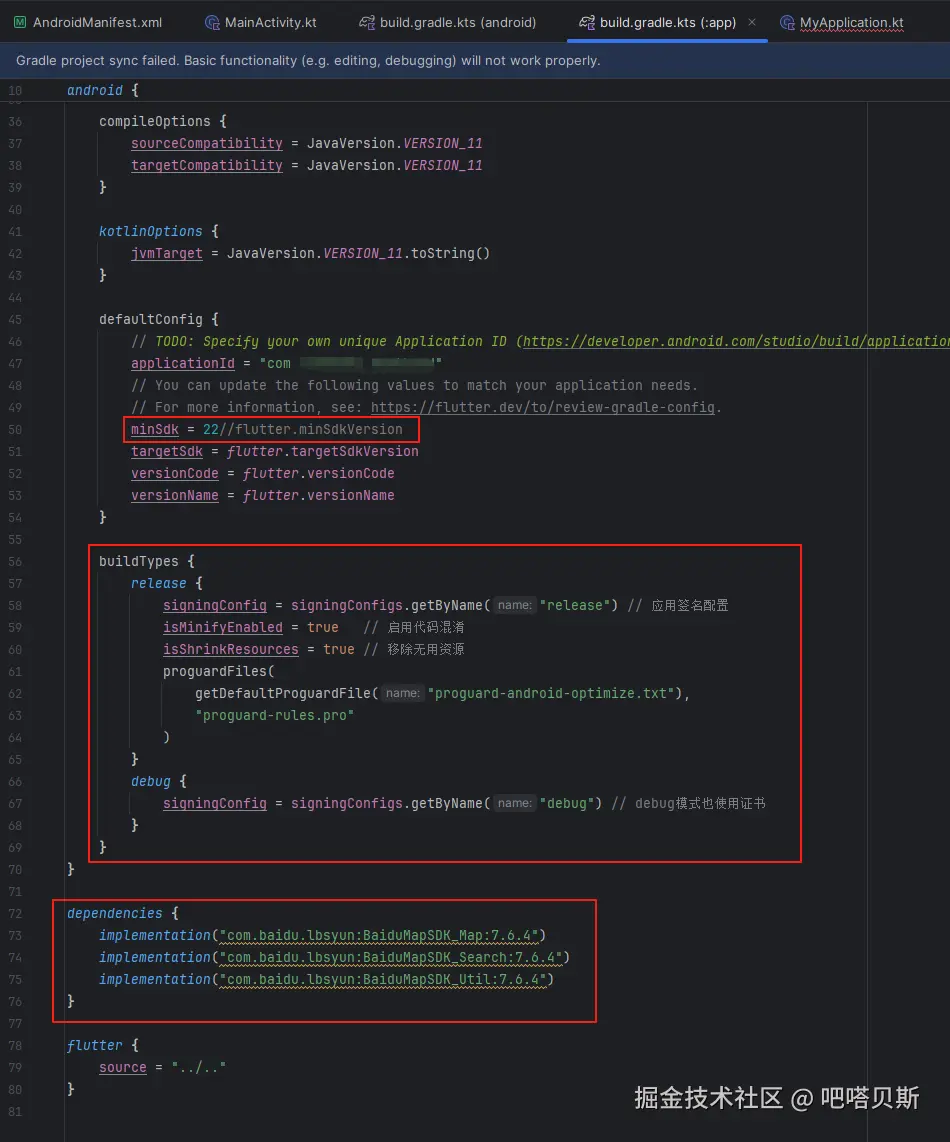Click the BaiduMapSDK_Util:7.6.4 dependency string
This screenshot has height=1142, width=950.
coord(382,980)
